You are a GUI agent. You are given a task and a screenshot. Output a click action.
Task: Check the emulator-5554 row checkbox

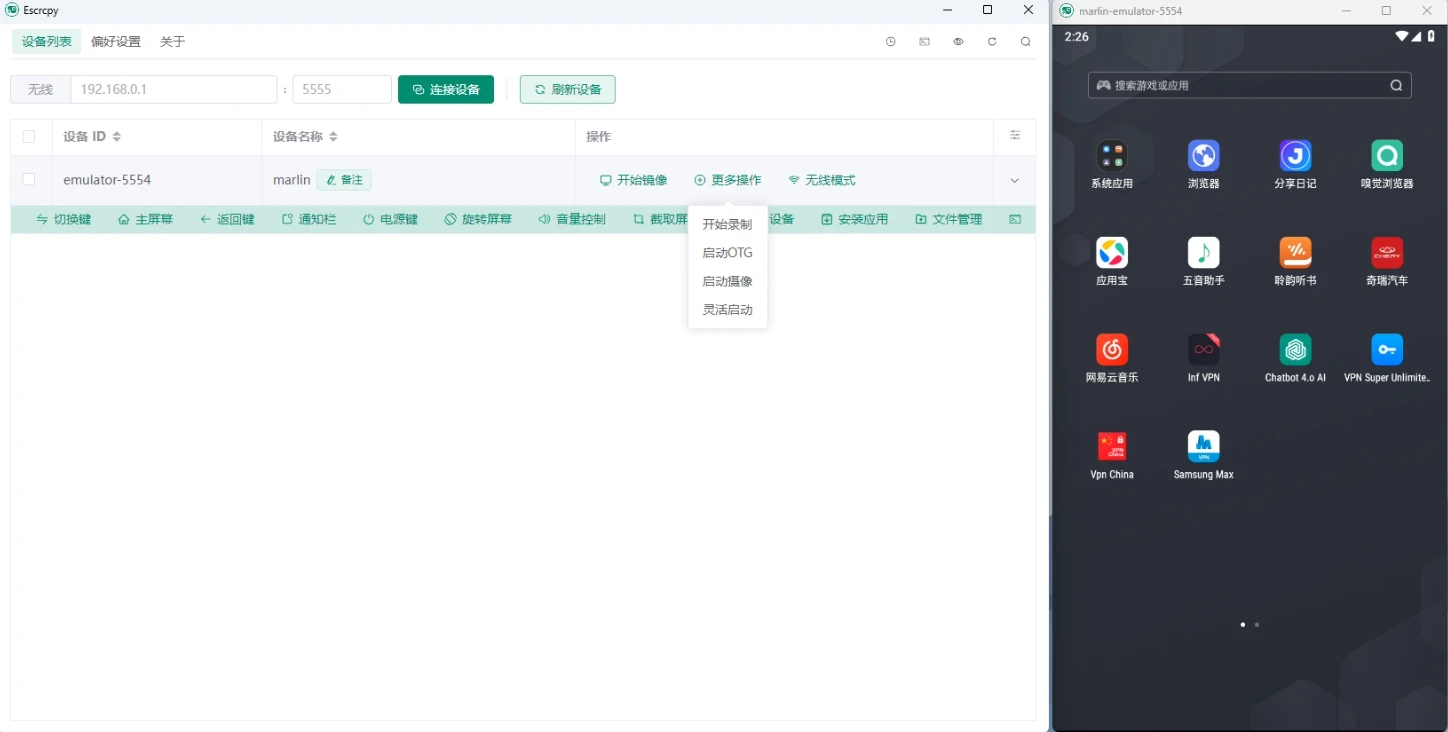click(29, 179)
